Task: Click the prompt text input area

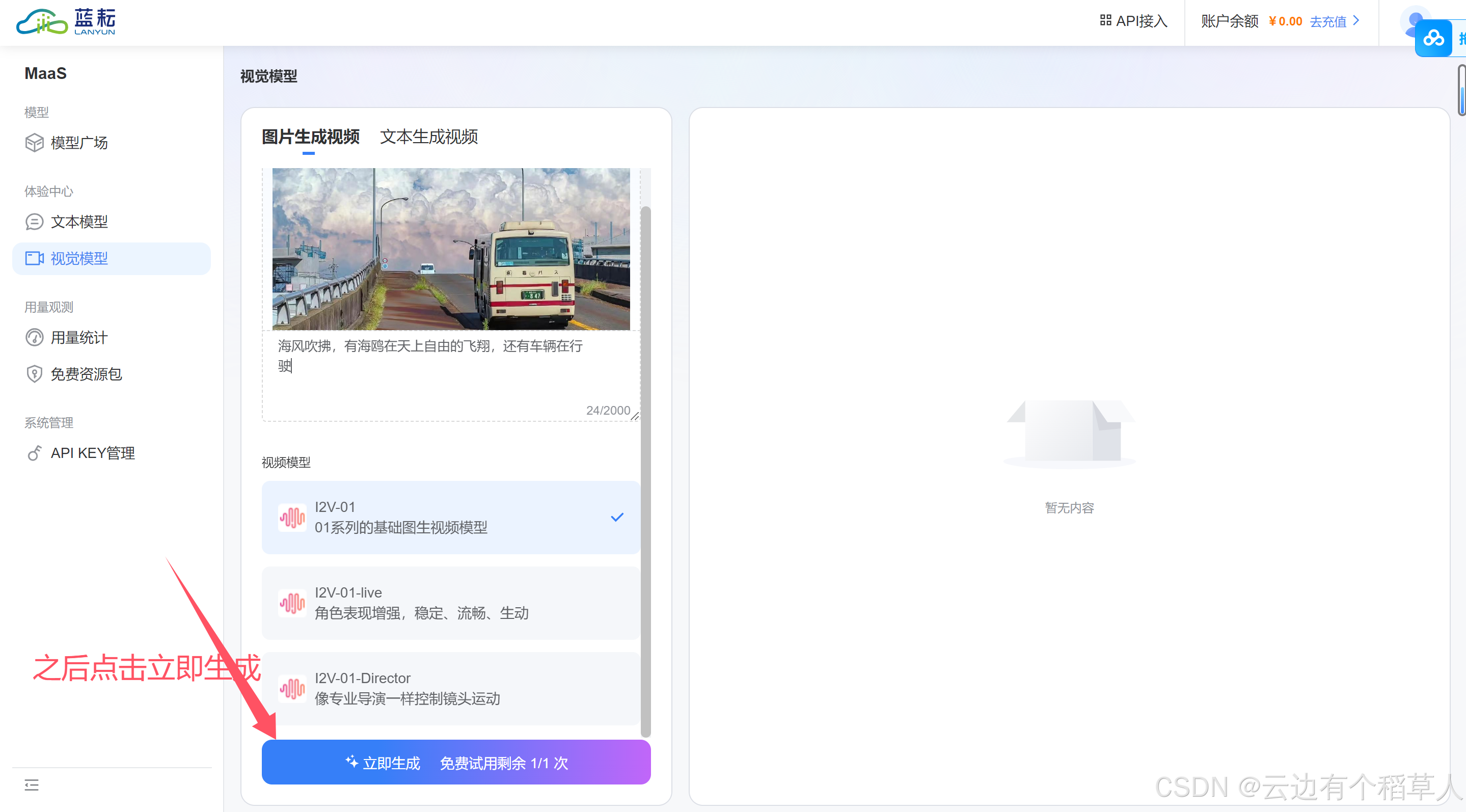Action: pyautogui.click(x=451, y=375)
